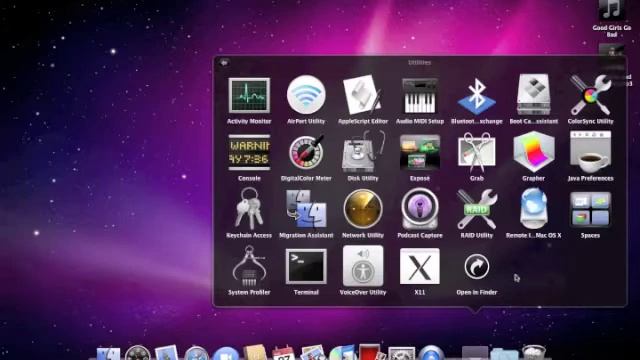Launch Podcast Capture
Image resolution: width=640 pixels, height=360 pixels.
(x=420, y=209)
